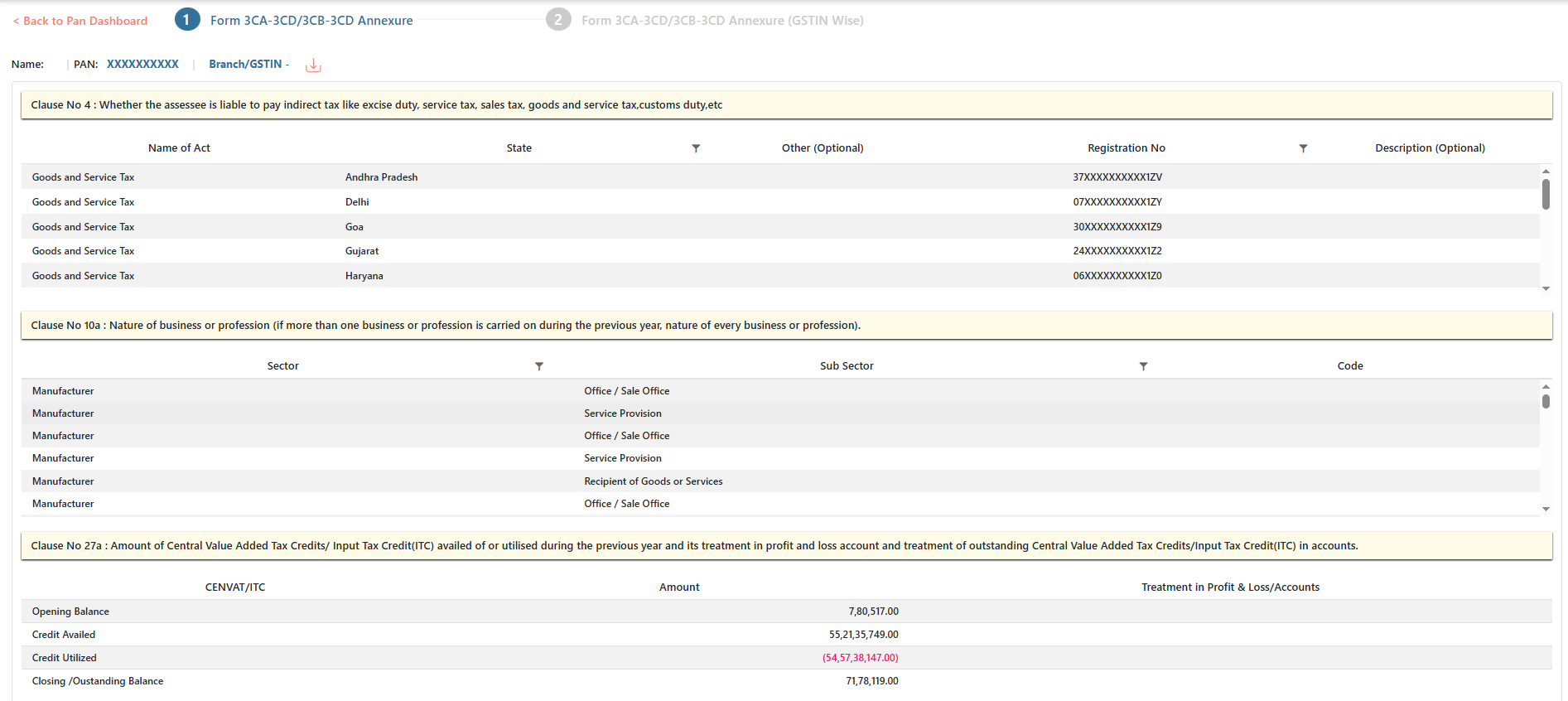
Task: Select the Gujarat state cell
Action: click(362, 251)
